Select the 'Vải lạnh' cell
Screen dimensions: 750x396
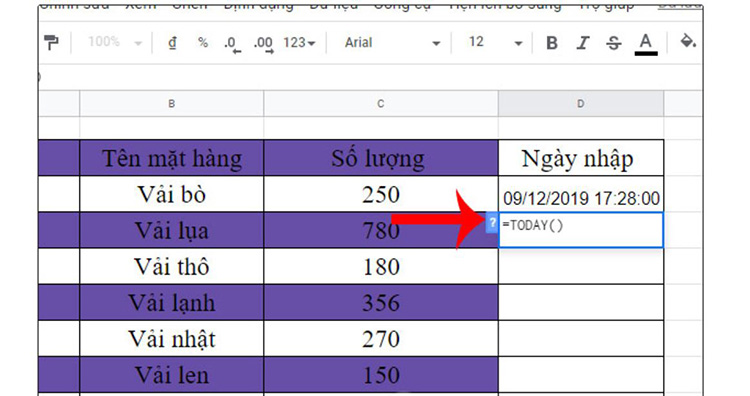click(x=172, y=302)
